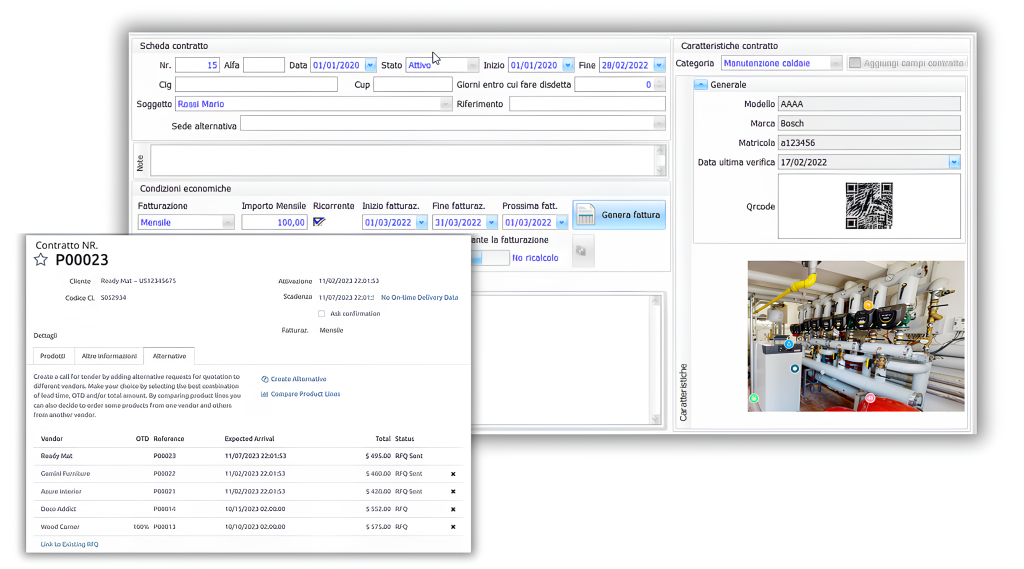The height and width of the screenshot is (569, 1024).
Task: Open the Stato dropdown
Action: tap(472, 65)
